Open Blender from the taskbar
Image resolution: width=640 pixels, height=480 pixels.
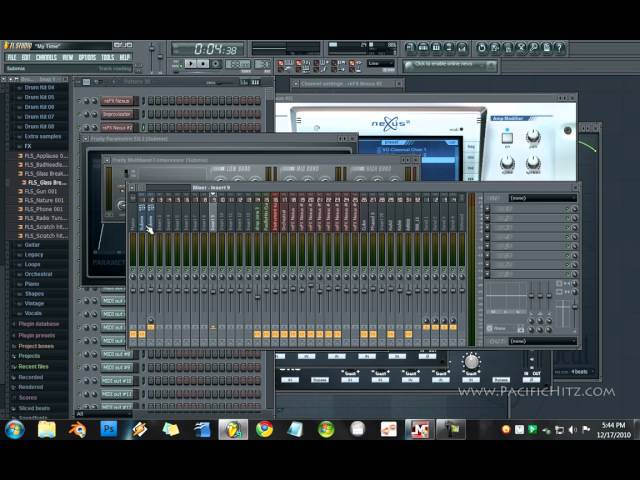click(x=77, y=429)
